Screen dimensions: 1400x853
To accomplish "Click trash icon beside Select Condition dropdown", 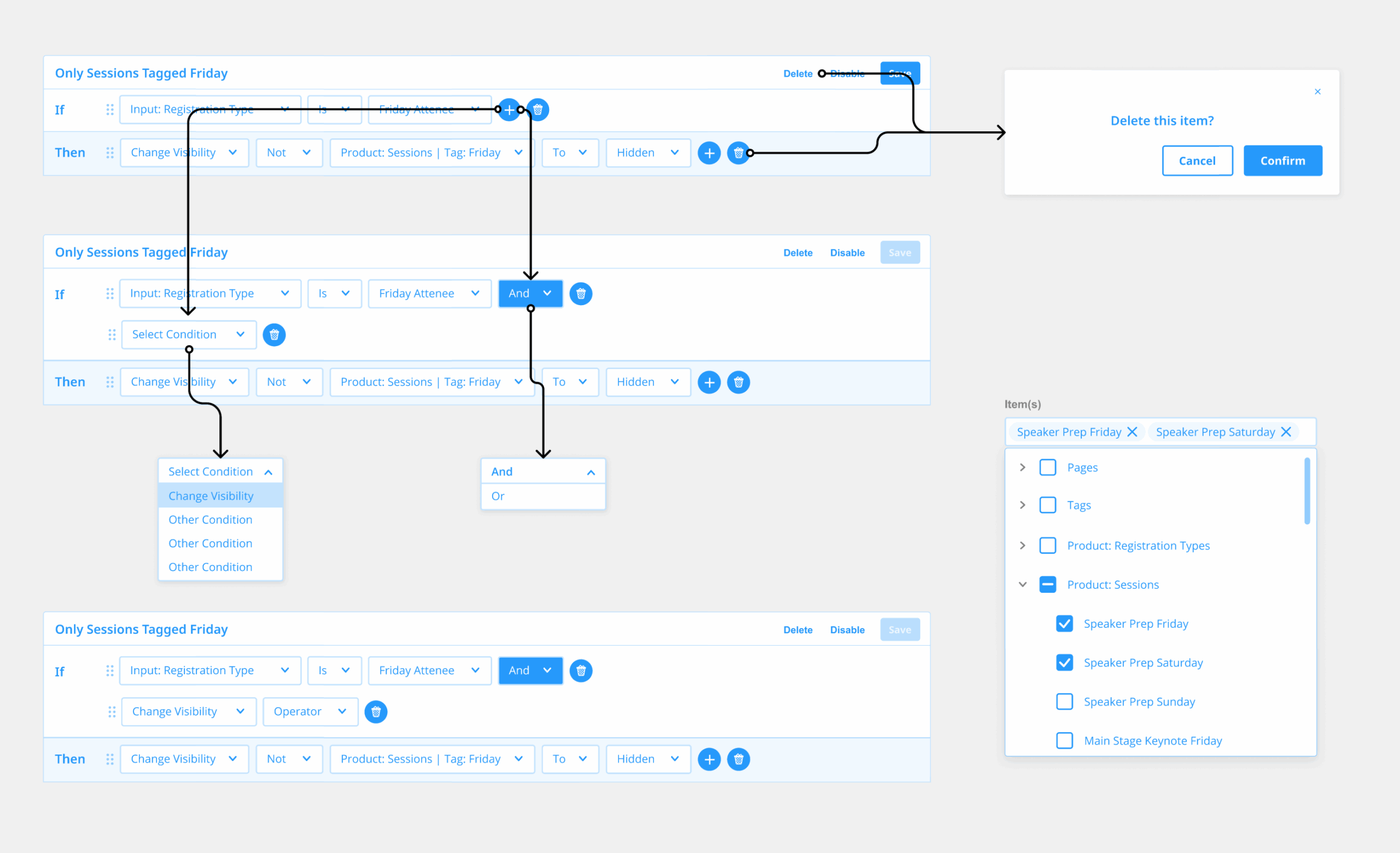I will coord(274,335).
